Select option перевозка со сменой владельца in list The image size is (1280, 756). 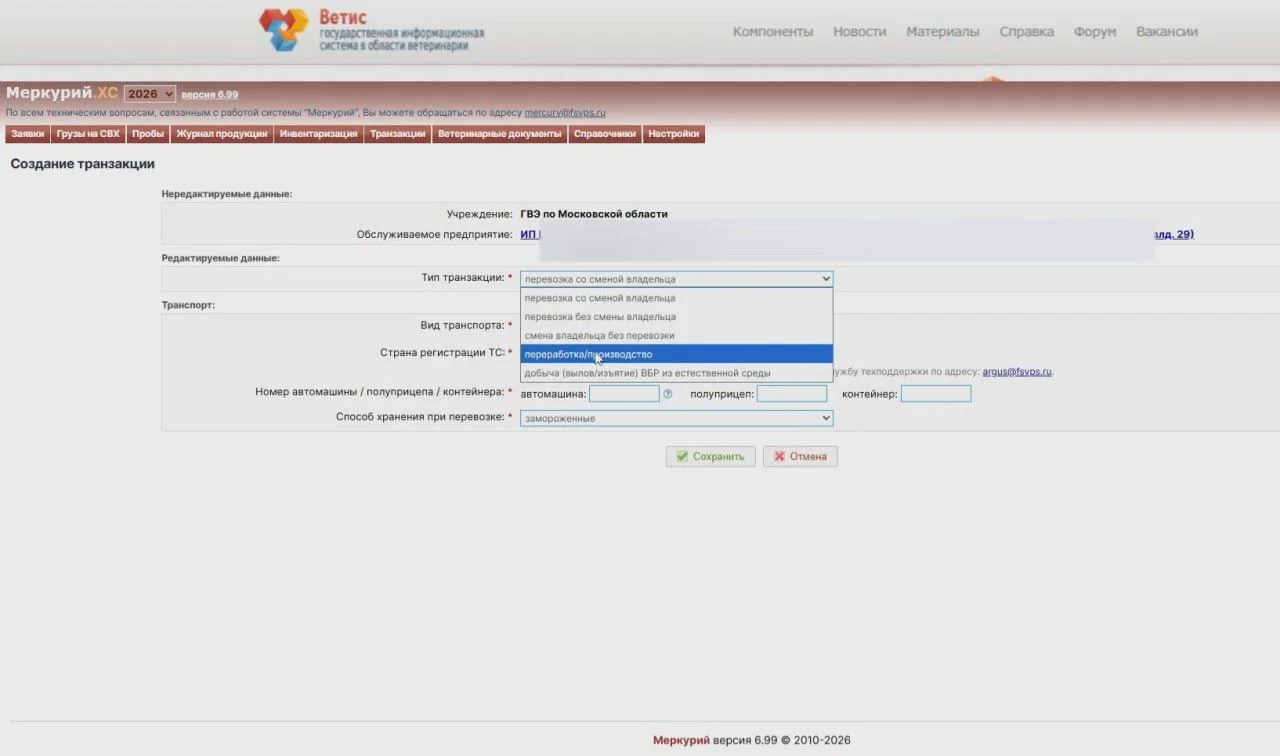pyautogui.click(x=677, y=298)
